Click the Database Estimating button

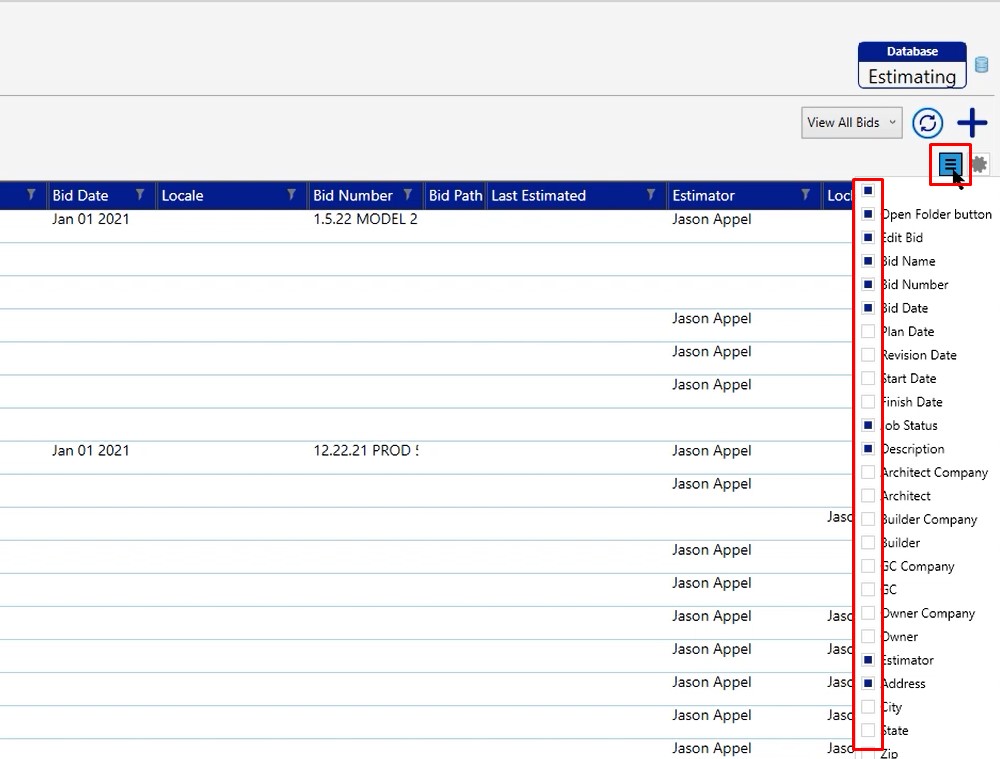click(x=911, y=66)
